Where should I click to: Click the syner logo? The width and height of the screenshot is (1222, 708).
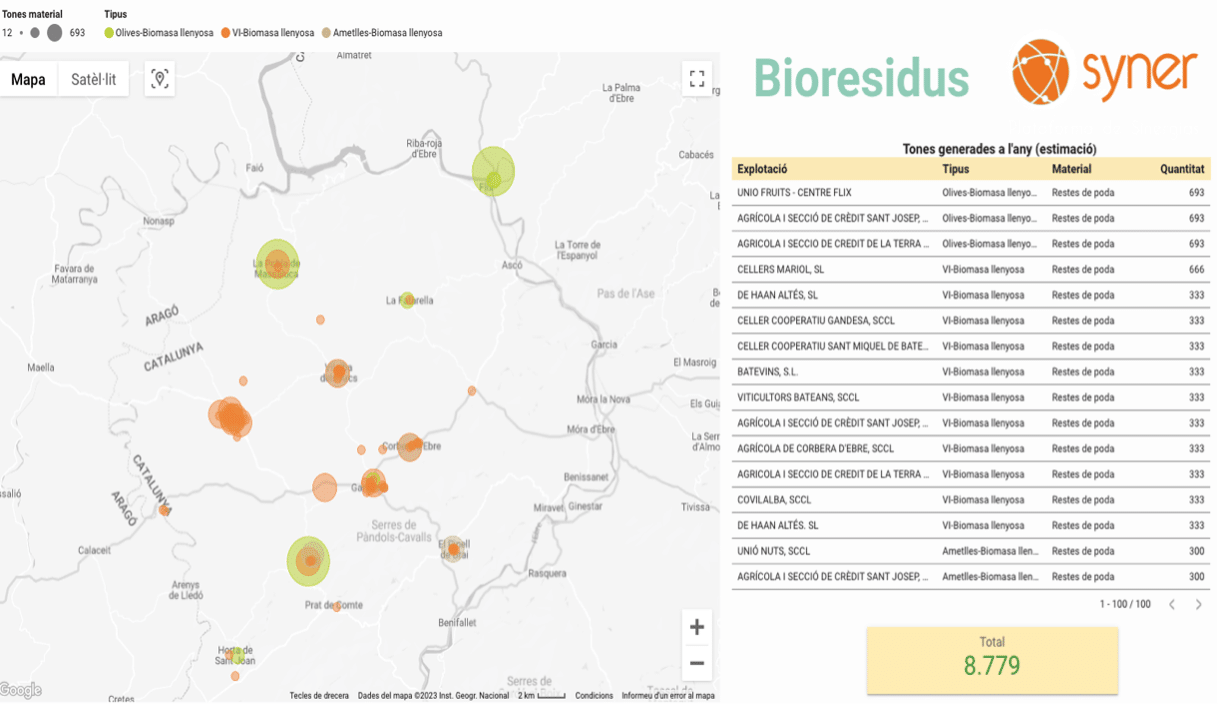click(x=1104, y=72)
